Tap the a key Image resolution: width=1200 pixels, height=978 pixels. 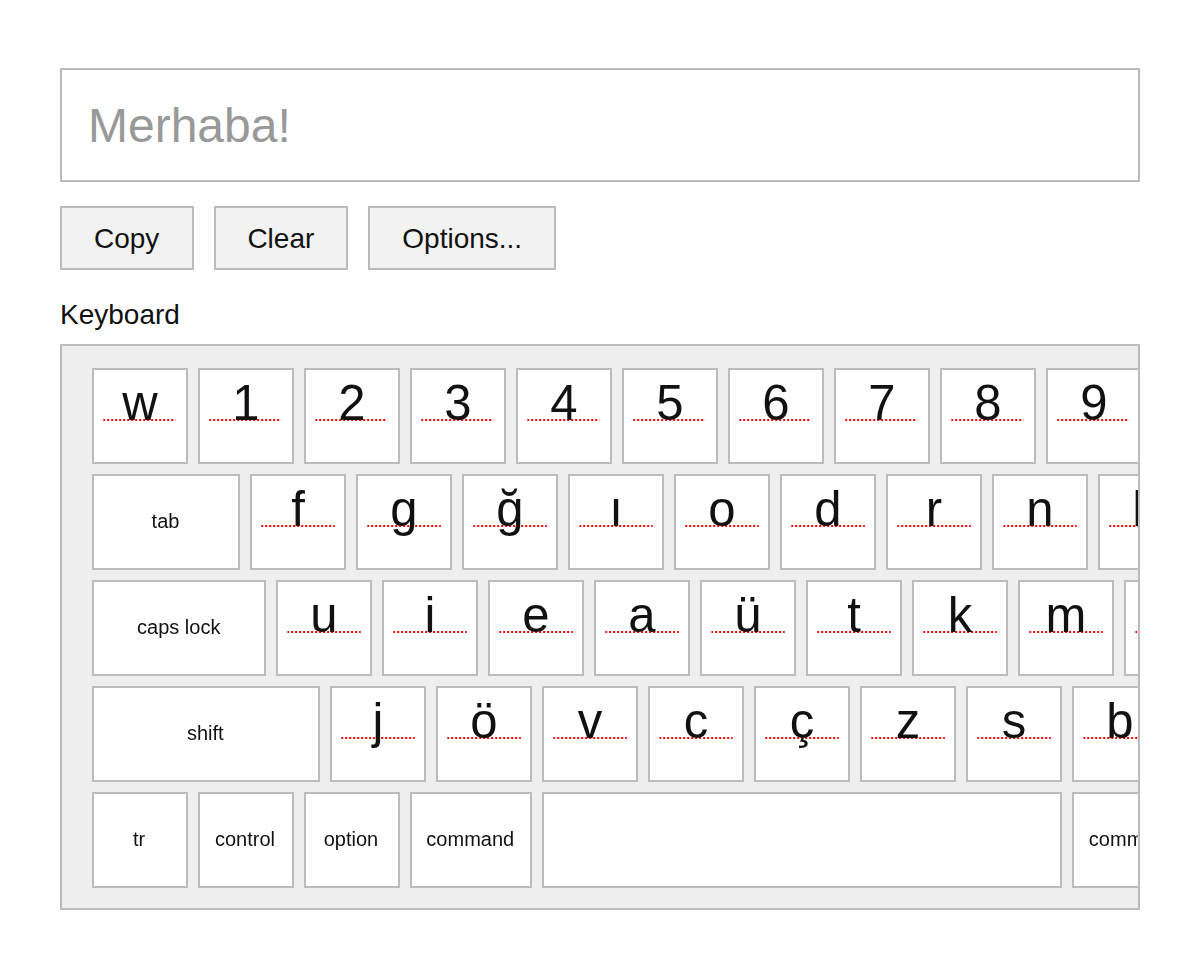point(642,628)
